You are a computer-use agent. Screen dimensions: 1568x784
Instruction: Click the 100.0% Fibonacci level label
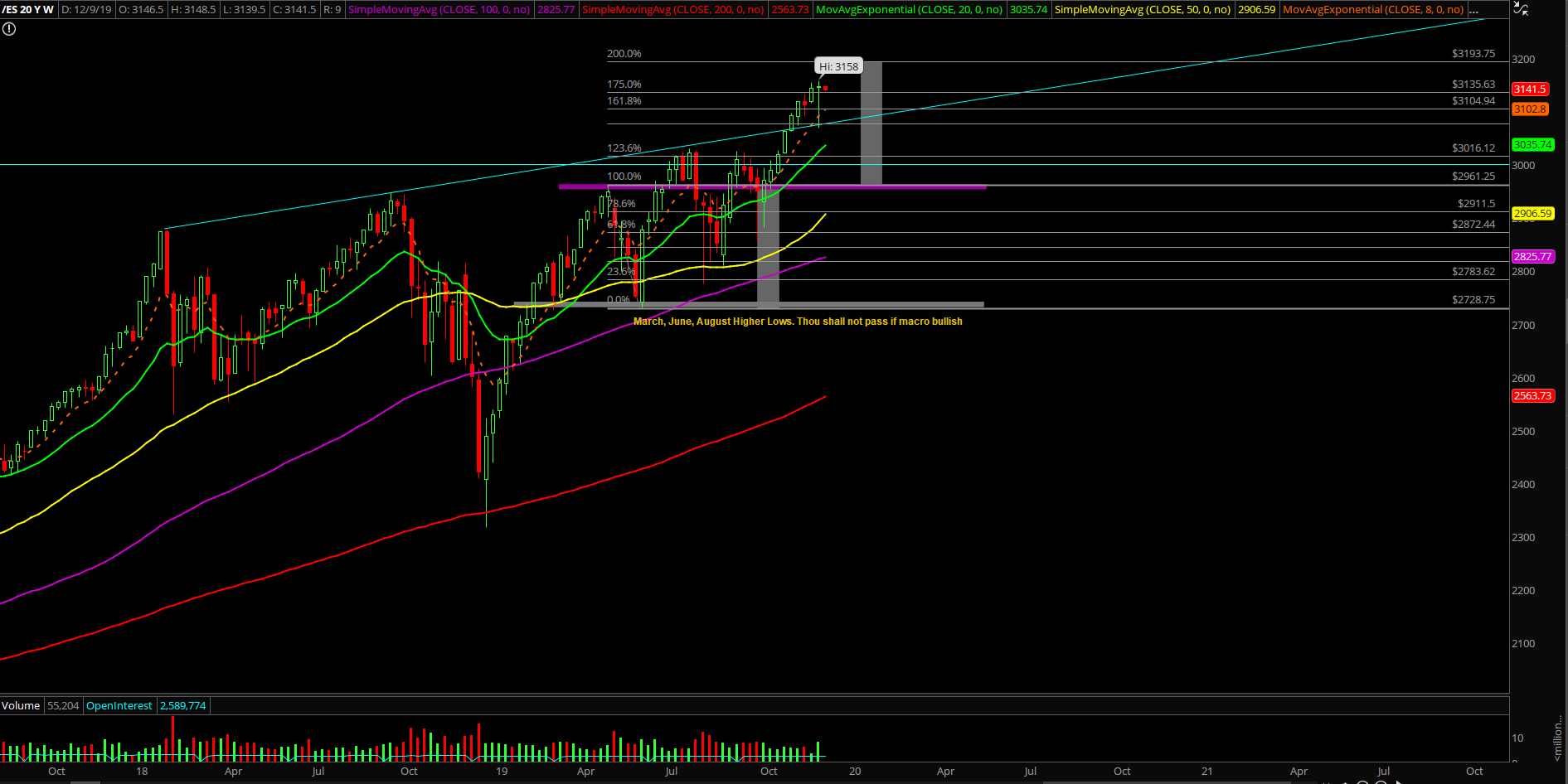(624, 177)
